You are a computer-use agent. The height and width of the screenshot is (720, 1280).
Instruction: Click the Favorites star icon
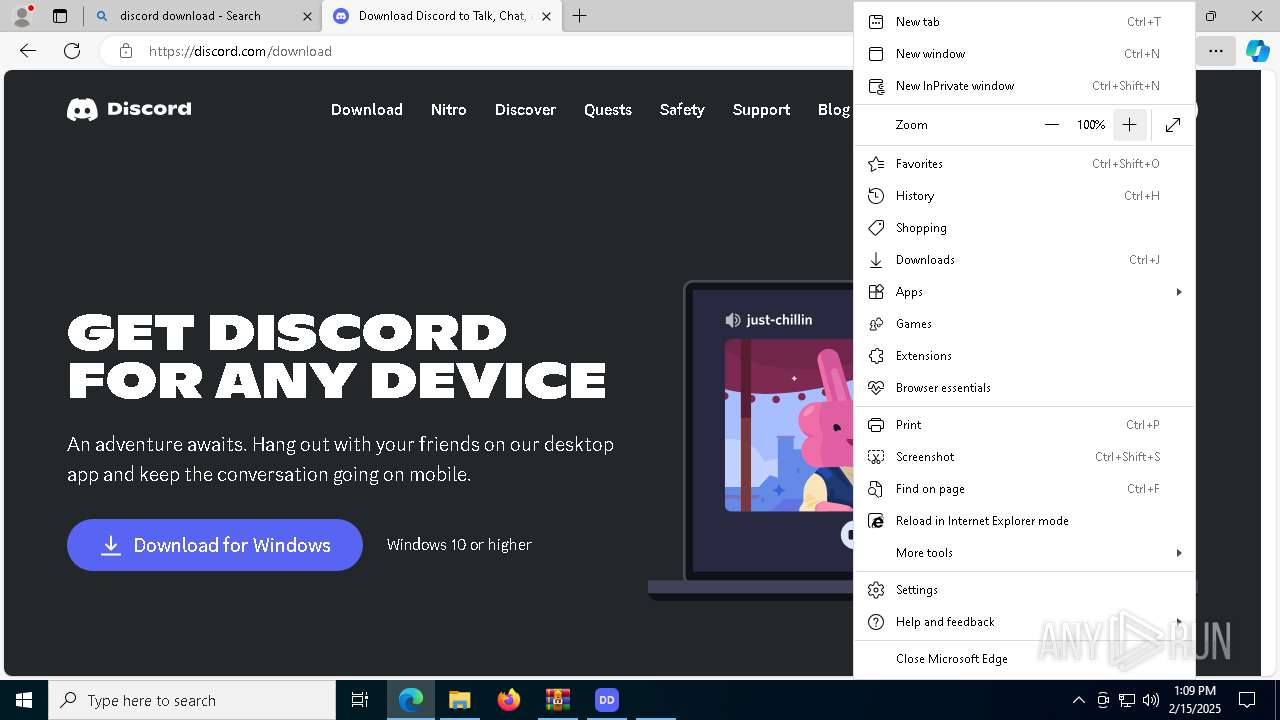[876, 164]
